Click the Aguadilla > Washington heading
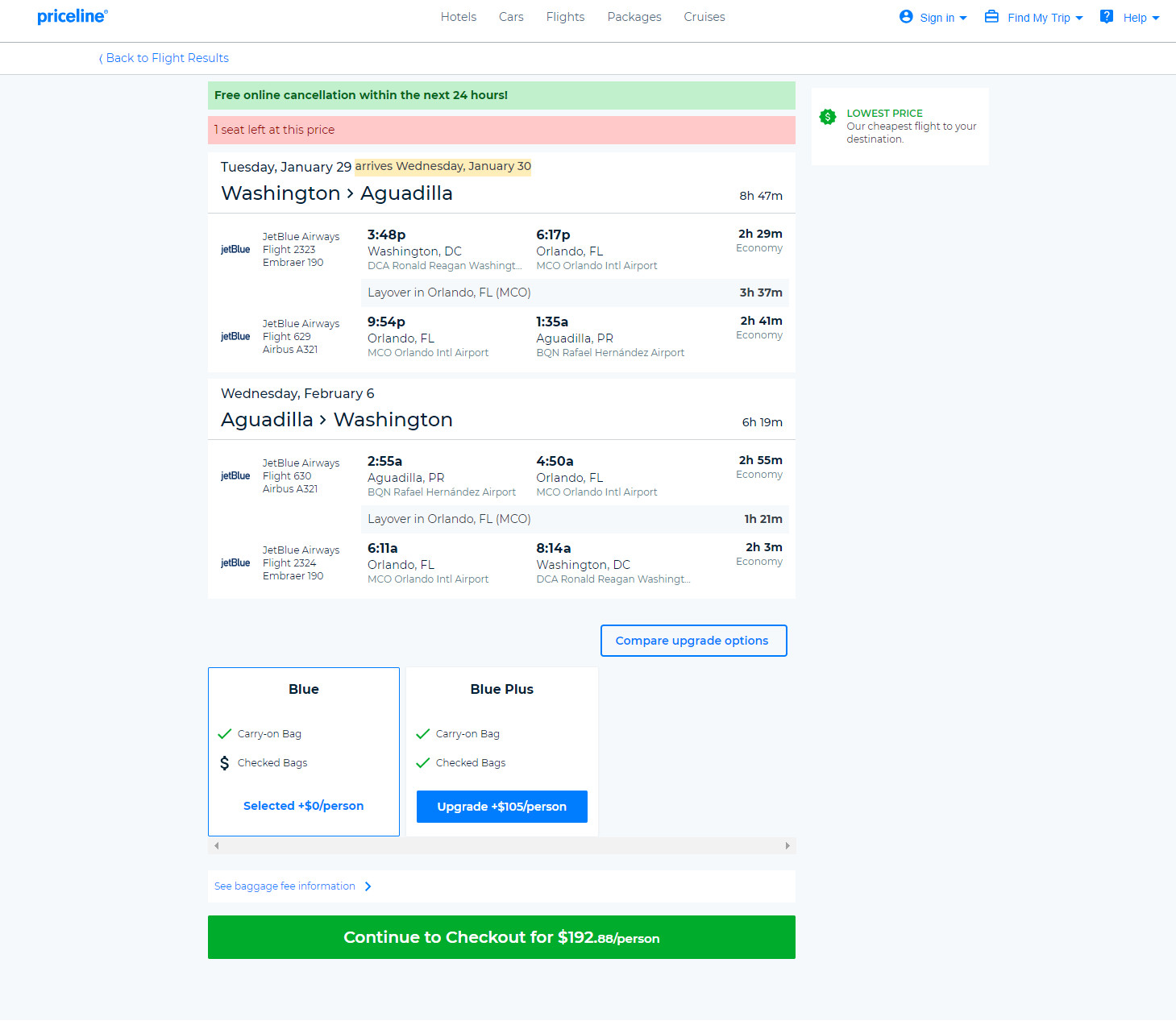The width and height of the screenshot is (1176, 1021). coord(337,420)
